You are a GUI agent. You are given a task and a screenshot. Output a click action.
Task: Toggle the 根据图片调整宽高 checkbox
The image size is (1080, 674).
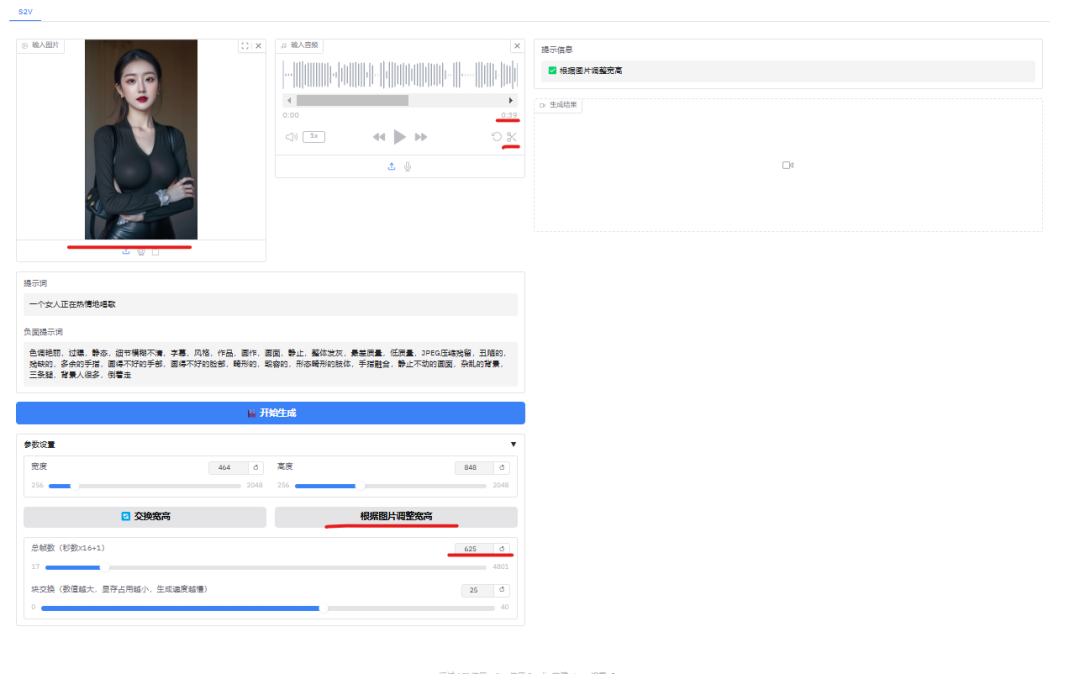(x=552, y=70)
